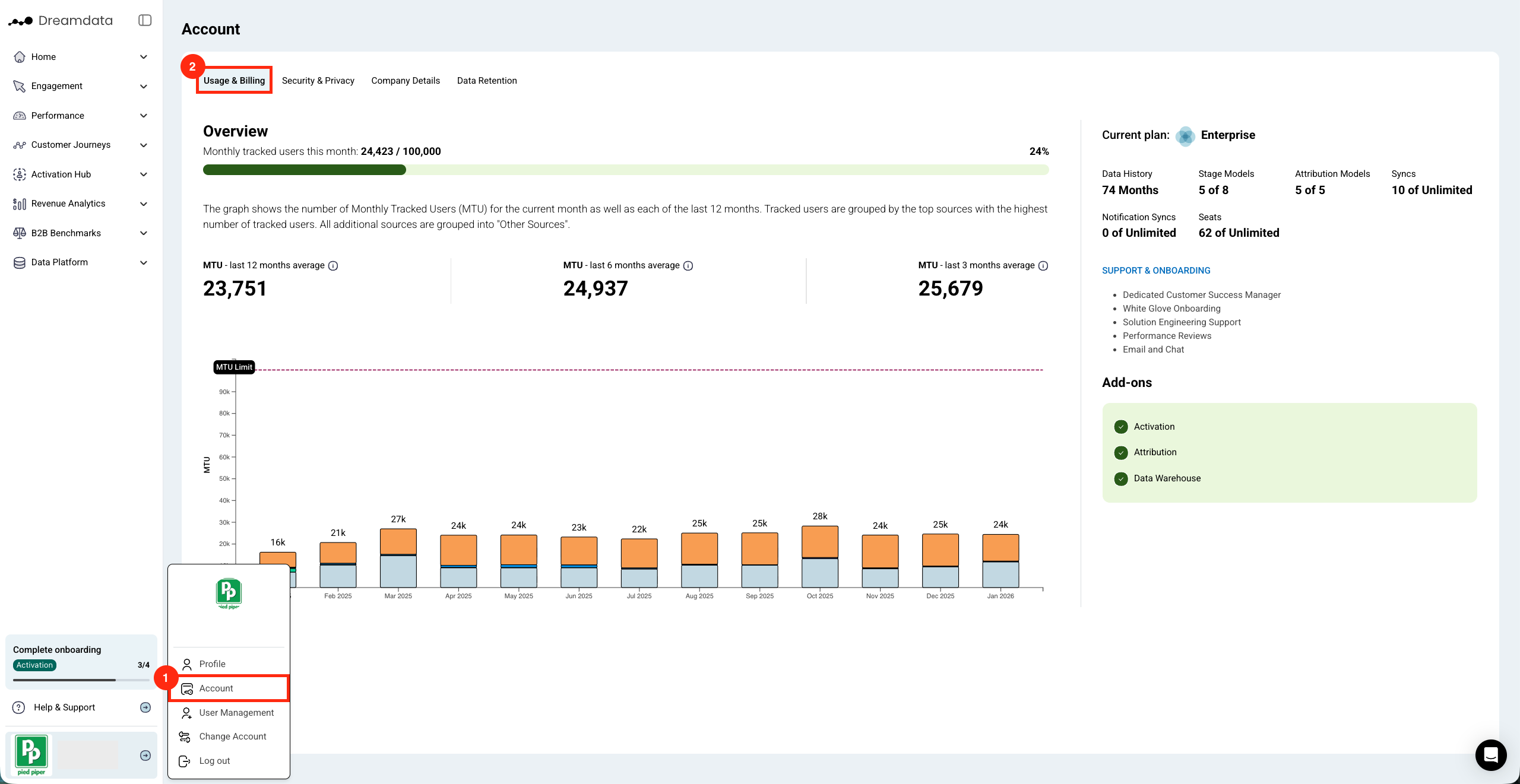Click info icon for 3 months average
The width and height of the screenshot is (1520, 784).
coord(1043,266)
